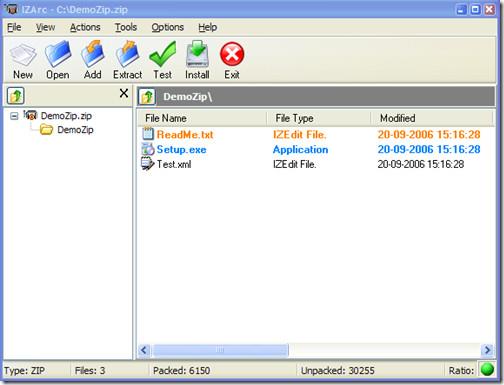The width and height of the screenshot is (504, 385).
Task: Click the Files: 3 status entry
Action: (x=90, y=370)
